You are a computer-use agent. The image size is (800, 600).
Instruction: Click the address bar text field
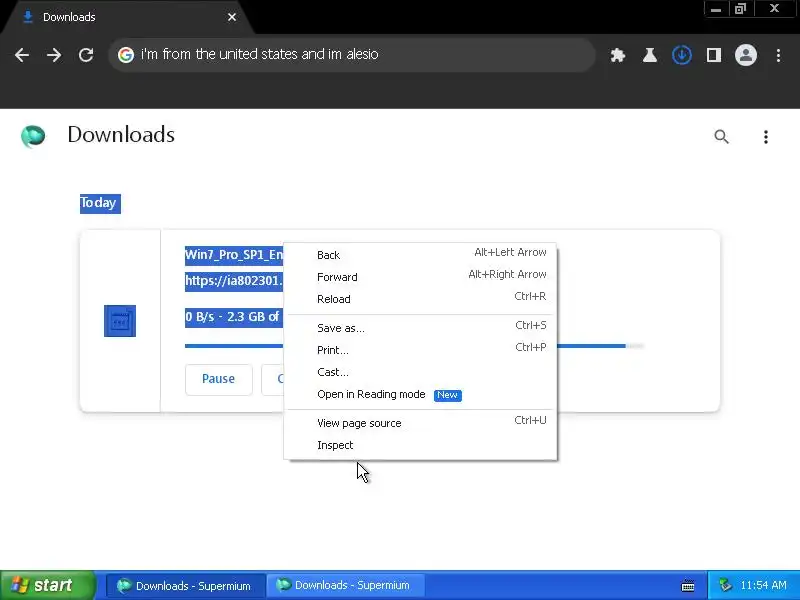352,54
